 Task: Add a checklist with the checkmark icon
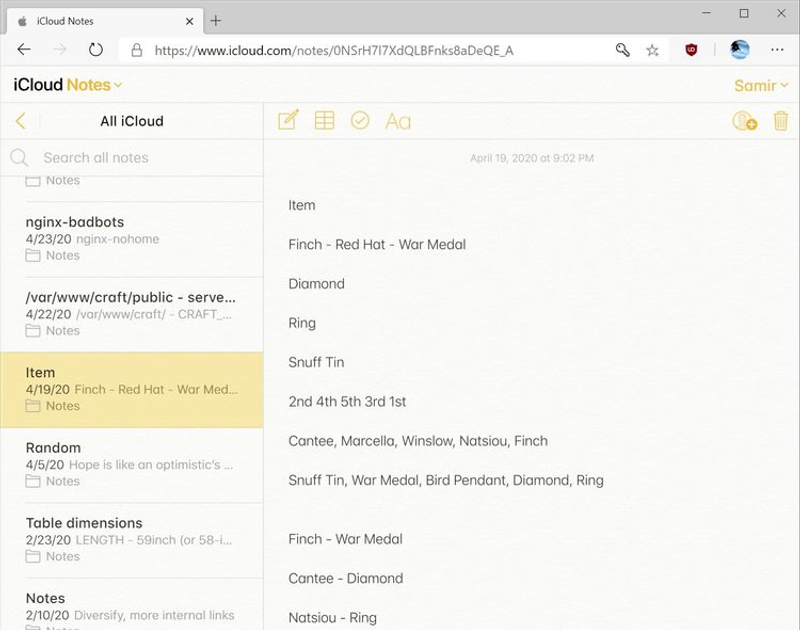point(360,121)
